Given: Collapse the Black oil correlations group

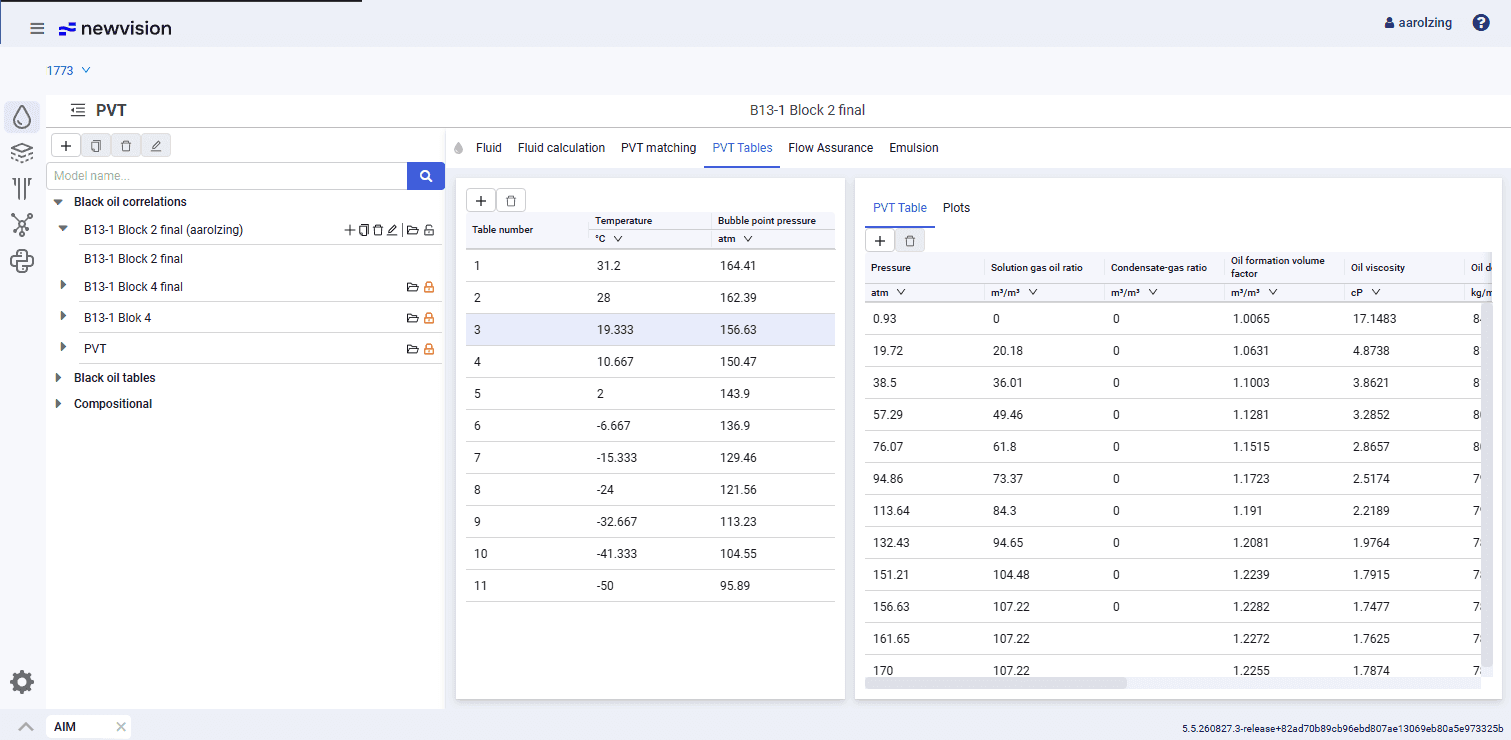Looking at the screenshot, I should pos(58,202).
